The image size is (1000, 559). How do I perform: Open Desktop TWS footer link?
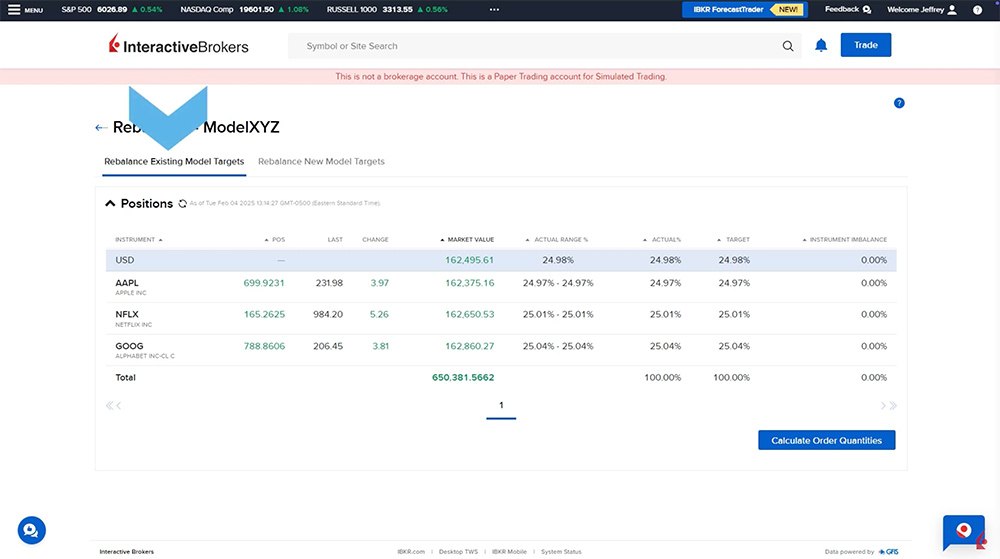point(458,552)
